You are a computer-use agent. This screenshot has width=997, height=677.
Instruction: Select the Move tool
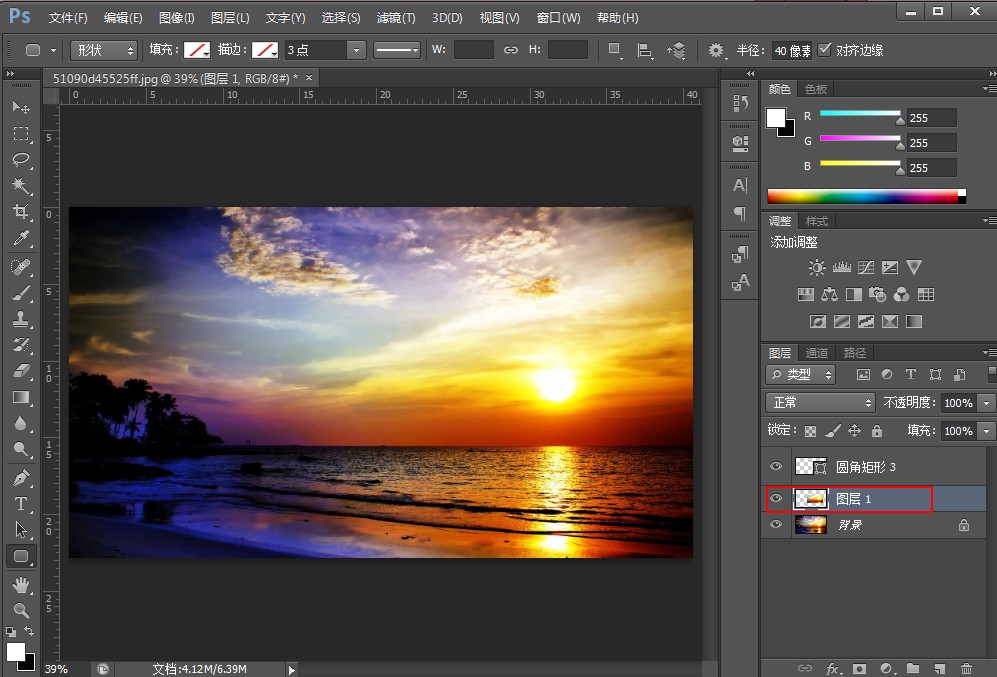click(21, 107)
